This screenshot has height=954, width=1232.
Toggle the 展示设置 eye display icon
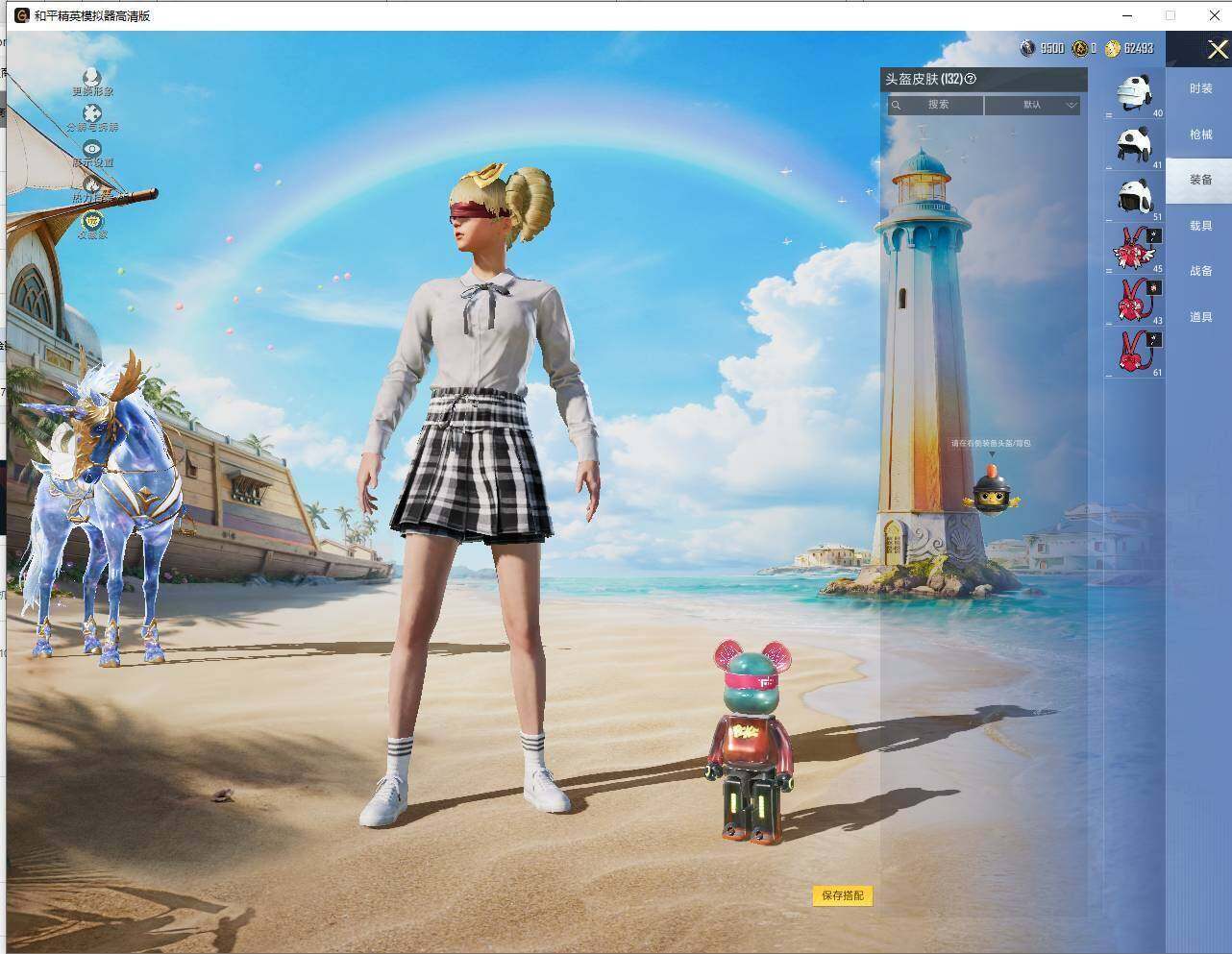(92, 148)
